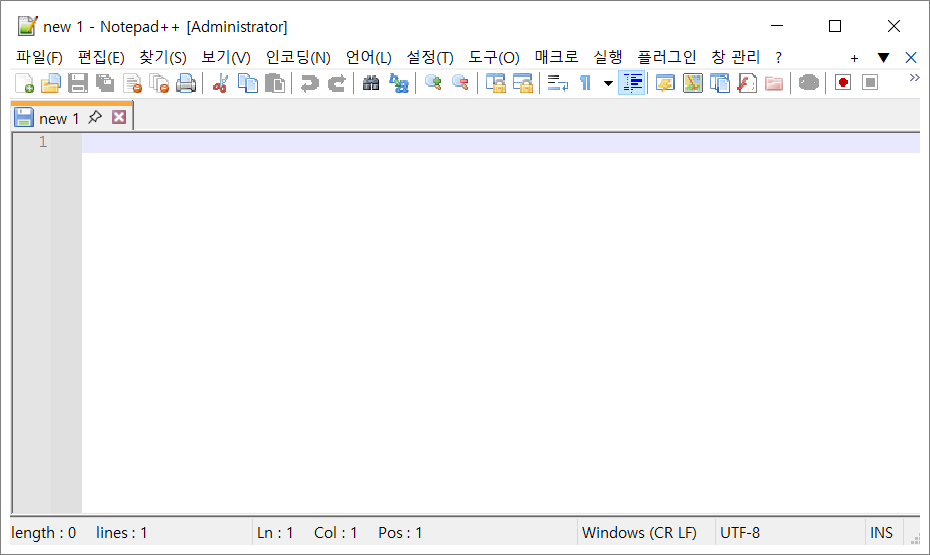930x555 pixels.
Task: Close the current document via toolbar icon
Action: (132, 83)
